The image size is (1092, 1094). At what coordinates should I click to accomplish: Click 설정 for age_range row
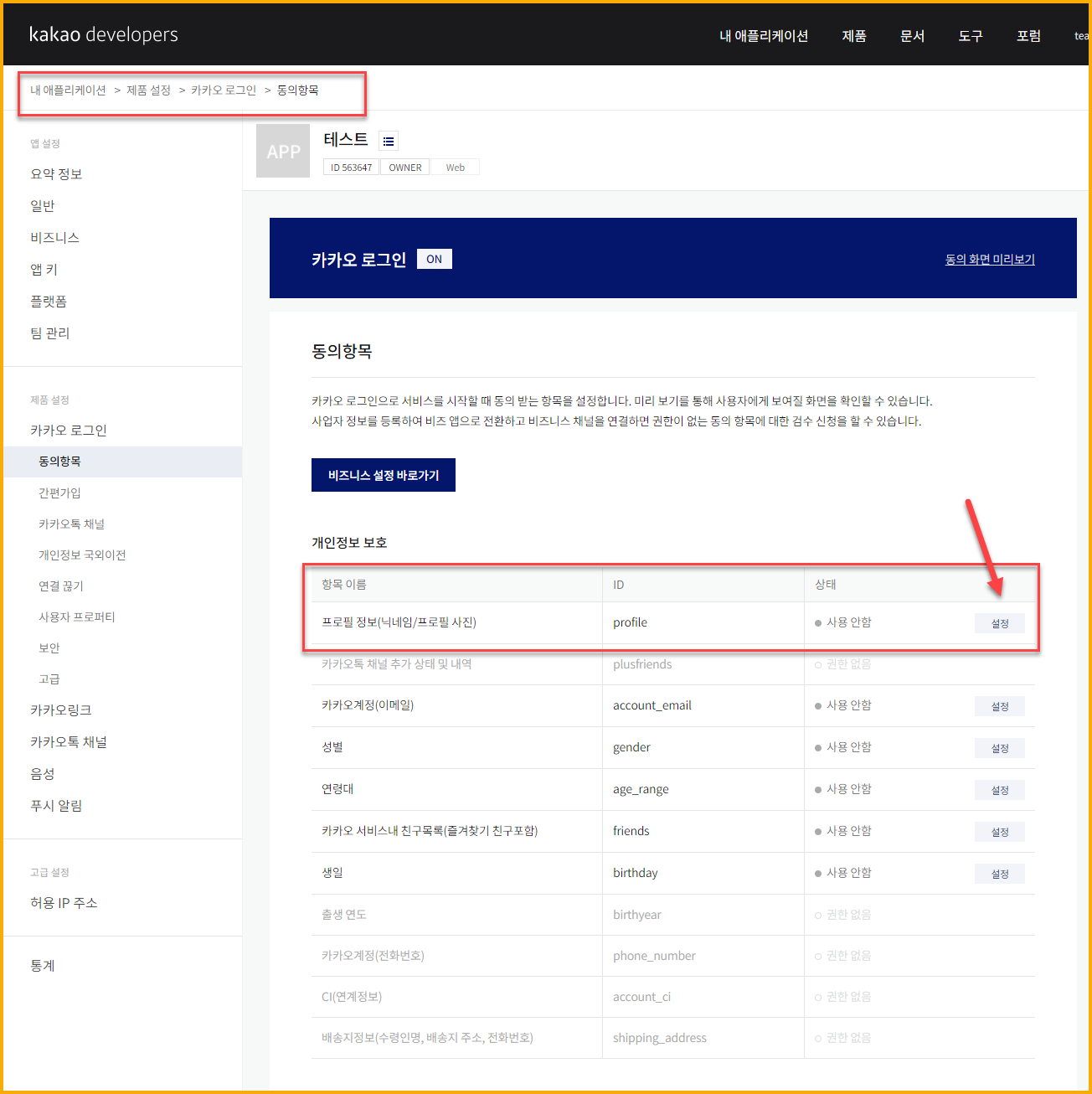1000,790
